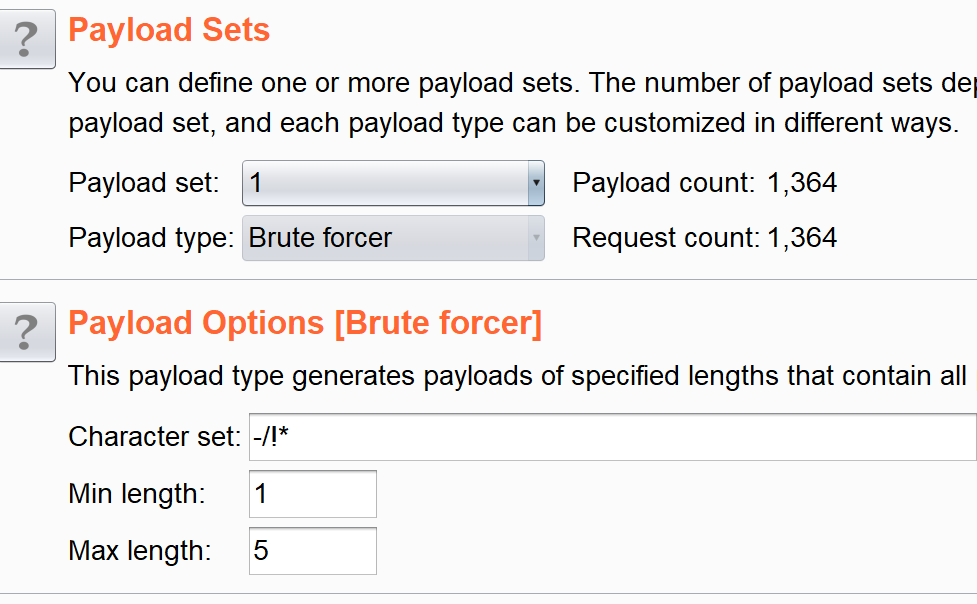977x604 pixels.
Task: Click the Brute forcer payload description text
Action: [522, 376]
